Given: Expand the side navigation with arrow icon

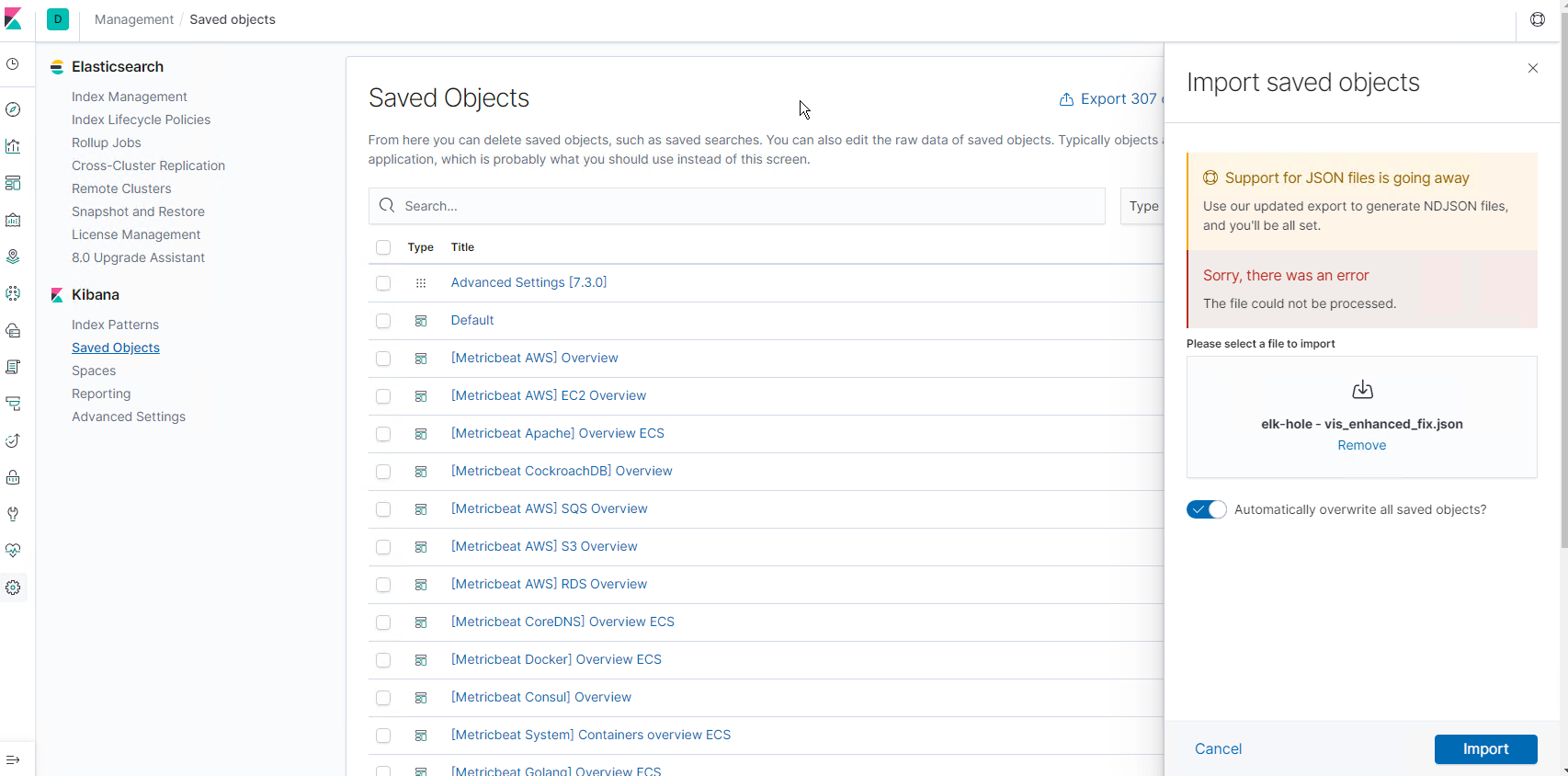Looking at the screenshot, I should (x=13, y=759).
